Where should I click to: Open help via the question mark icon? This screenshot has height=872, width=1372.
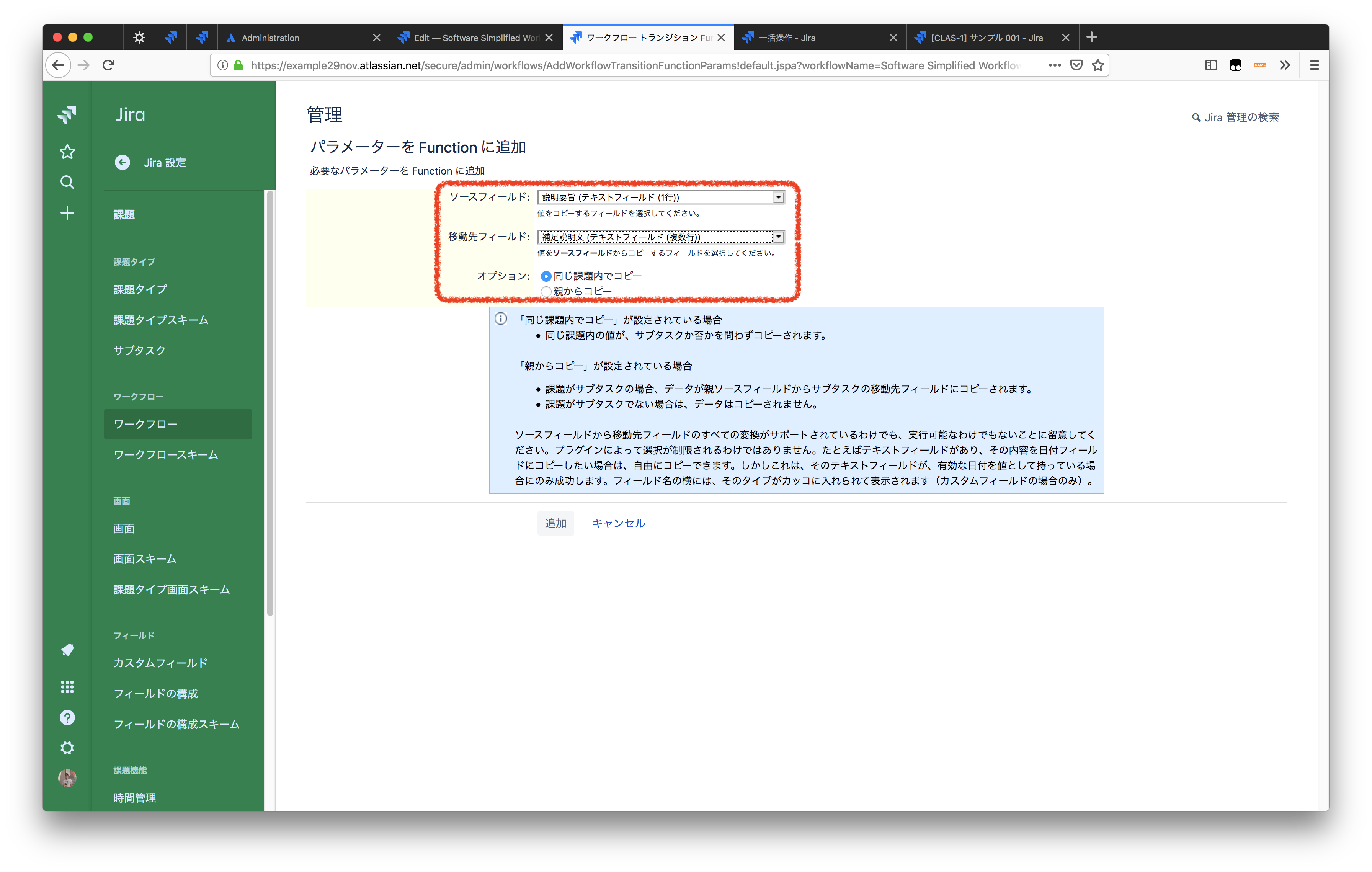coord(67,717)
